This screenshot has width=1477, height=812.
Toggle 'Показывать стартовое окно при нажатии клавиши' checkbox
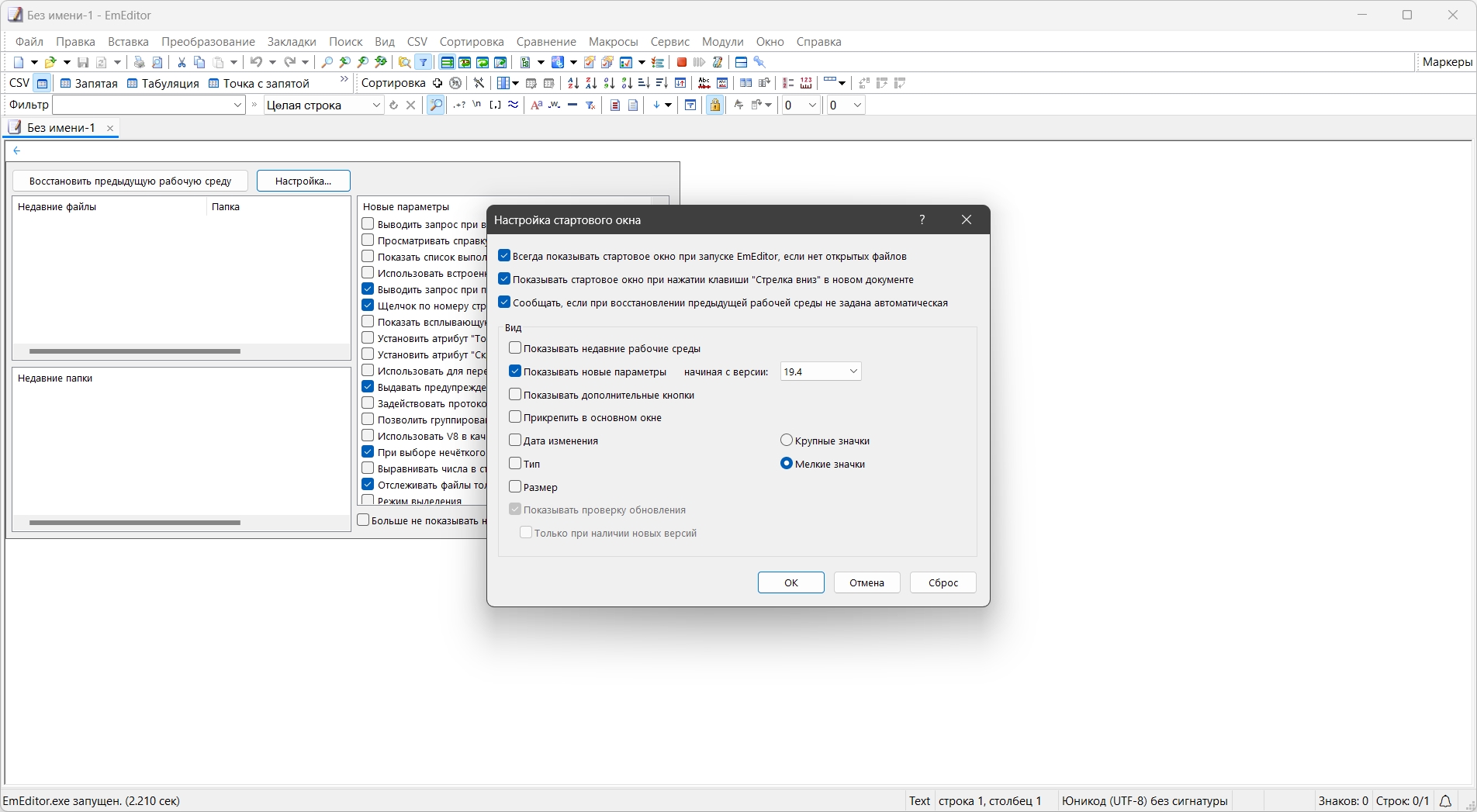click(504, 279)
